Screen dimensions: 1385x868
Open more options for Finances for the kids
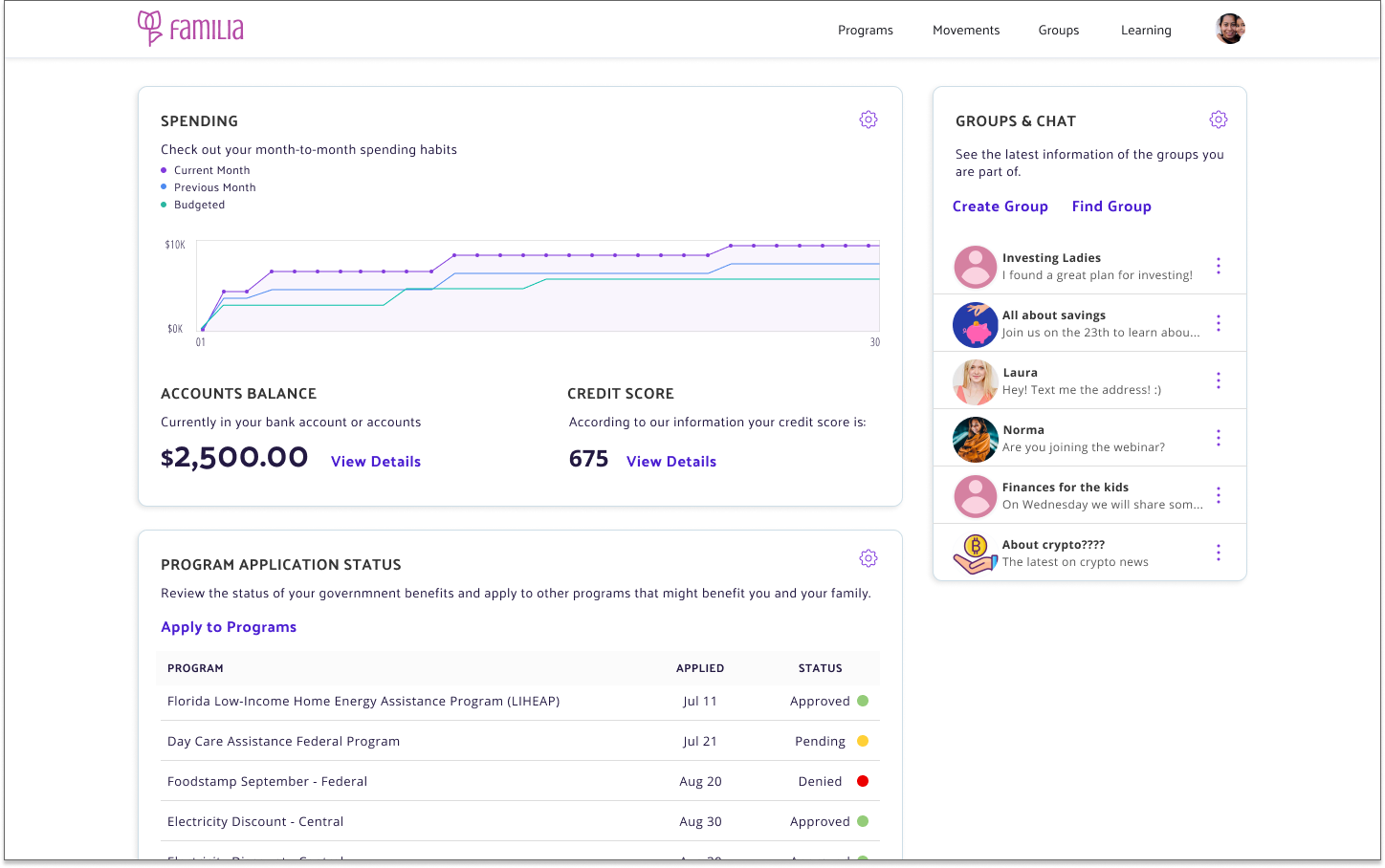click(1218, 495)
